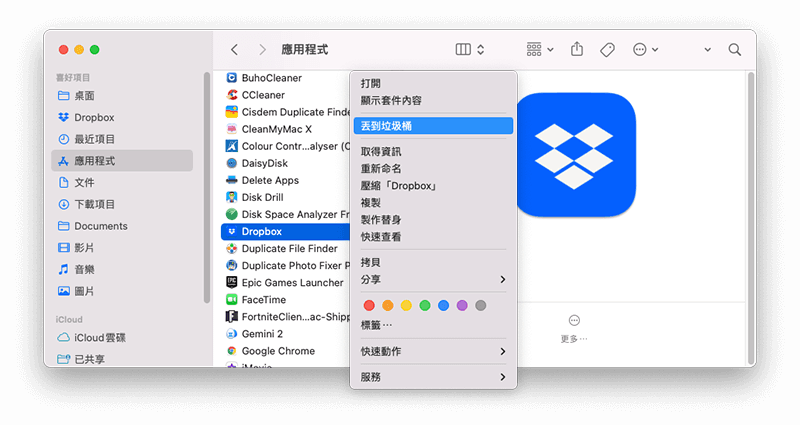Apply the green tag color
The width and height of the screenshot is (800, 425).
pyautogui.click(x=424, y=306)
